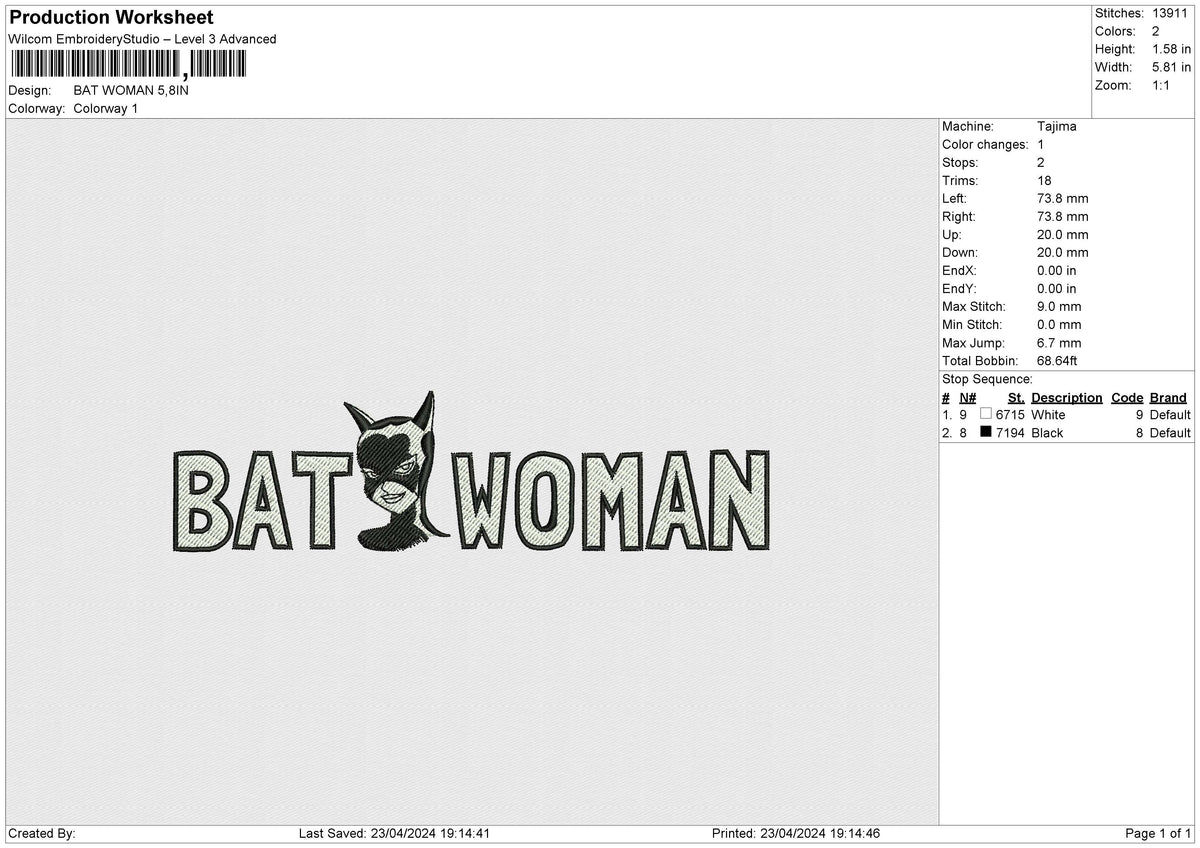Click the 'Code' column header

(x=1127, y=397)
